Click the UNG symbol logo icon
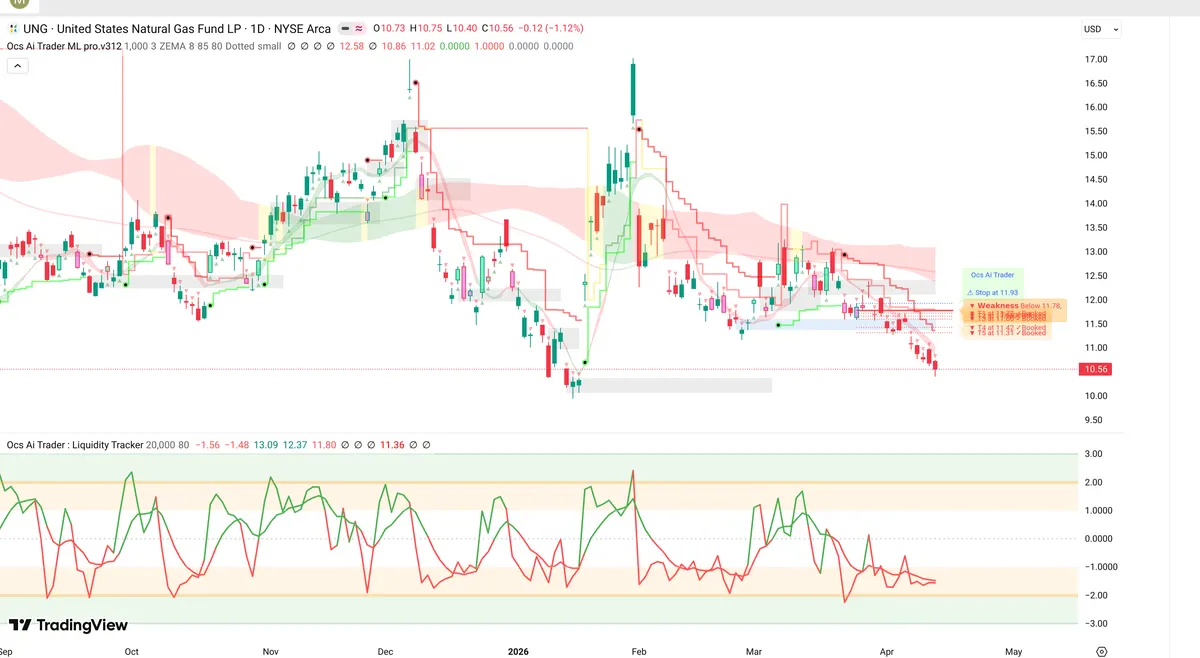 [x=11, y=29]
